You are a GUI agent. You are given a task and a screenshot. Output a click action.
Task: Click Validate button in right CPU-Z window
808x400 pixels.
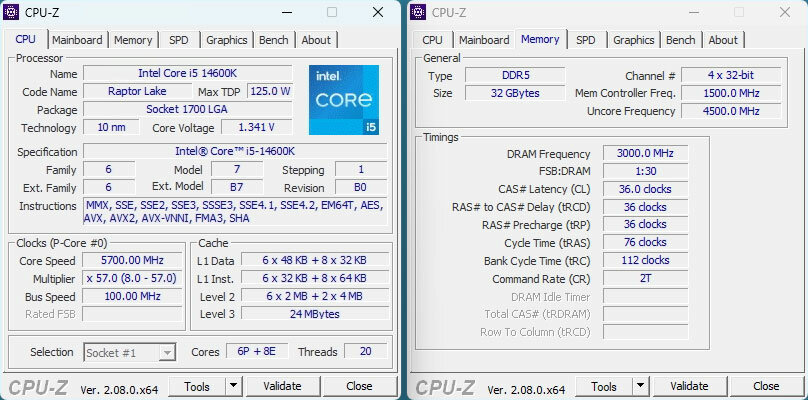pos(689,386)
